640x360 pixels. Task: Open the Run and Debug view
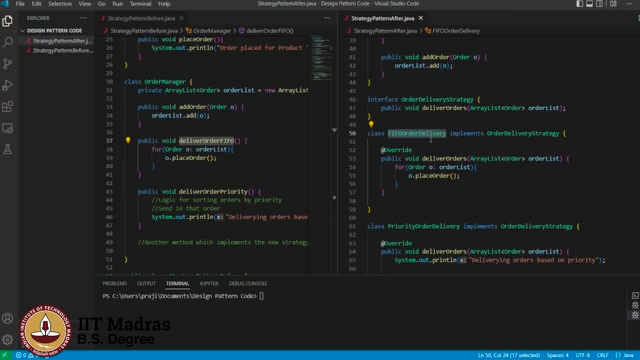(x=7, y=85)
